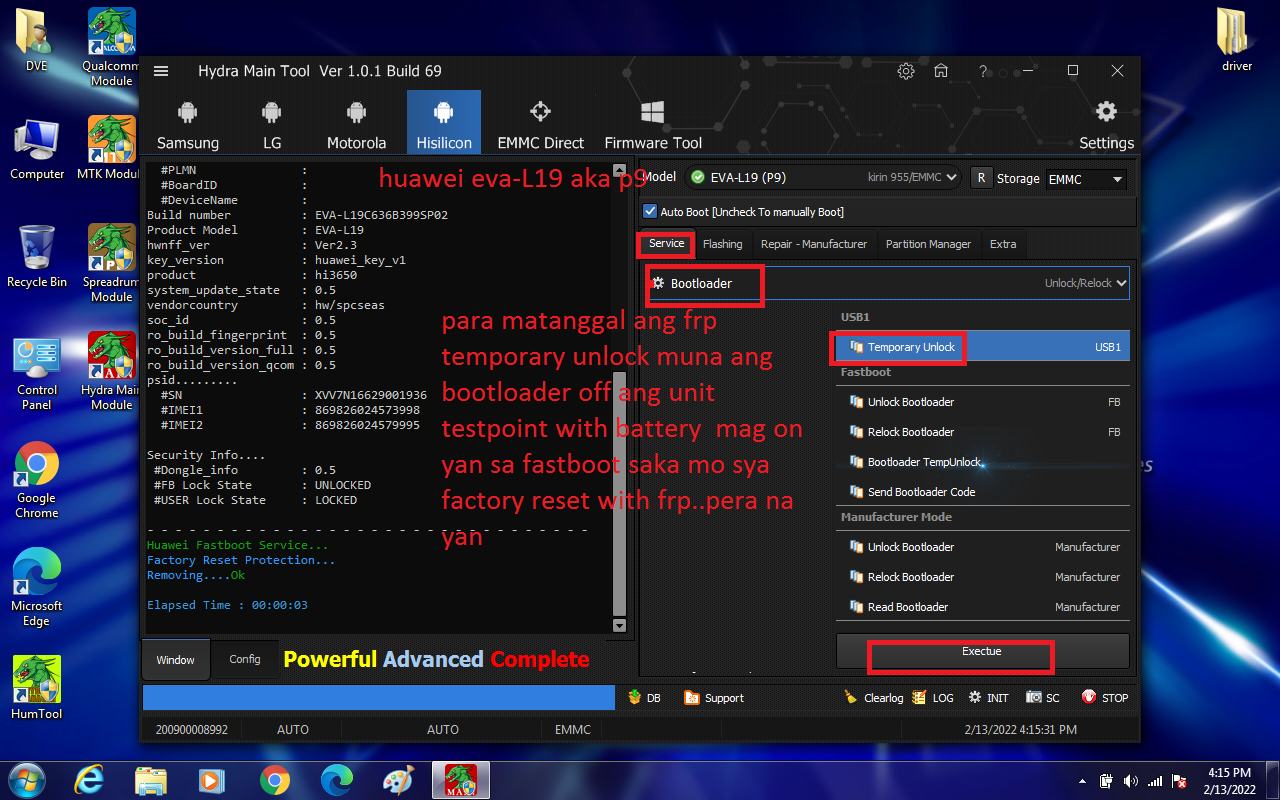
Task: Open the Firmware Tool module
Action: click(x=653, y=123)
